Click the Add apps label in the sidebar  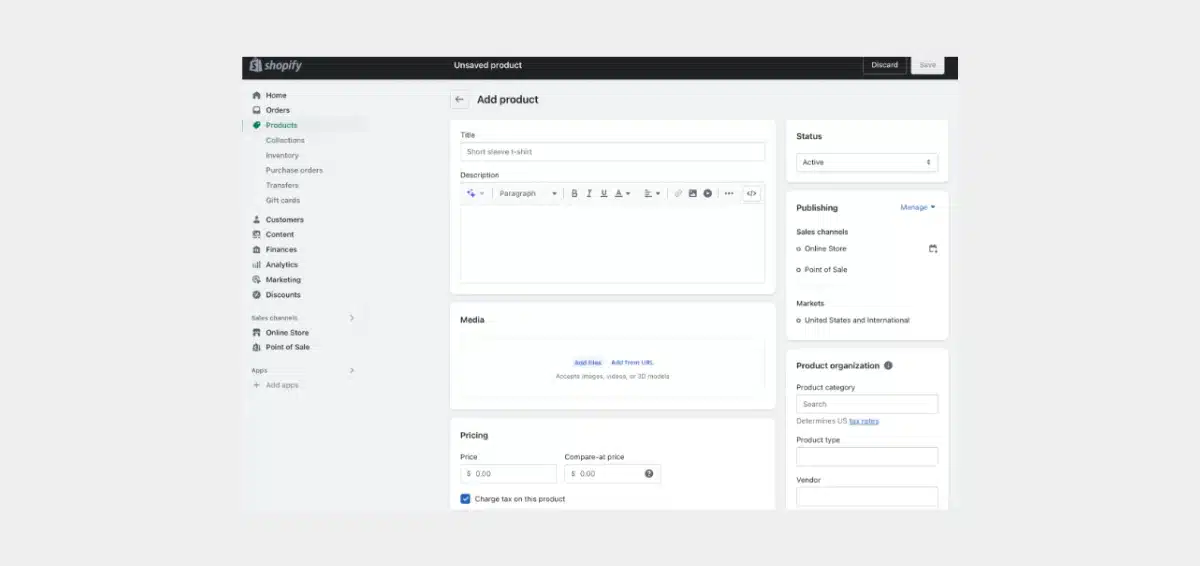[x=282, y=385]
